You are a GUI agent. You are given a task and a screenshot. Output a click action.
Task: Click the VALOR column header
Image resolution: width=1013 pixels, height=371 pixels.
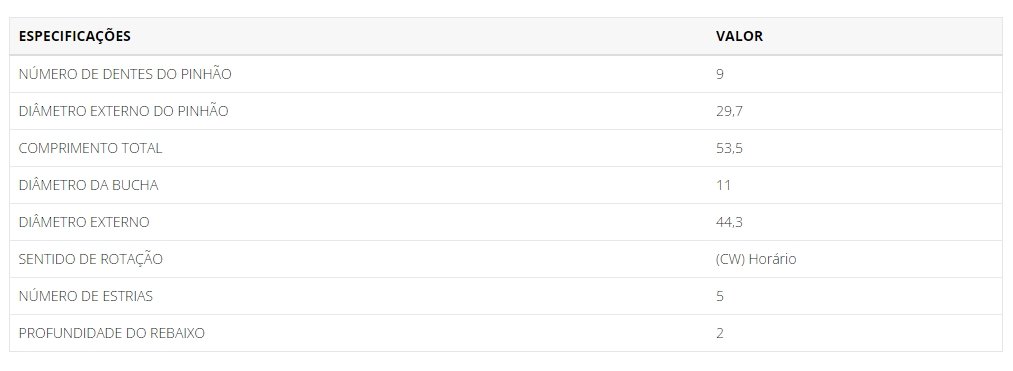pyautogui.click(x=739, y=36)
